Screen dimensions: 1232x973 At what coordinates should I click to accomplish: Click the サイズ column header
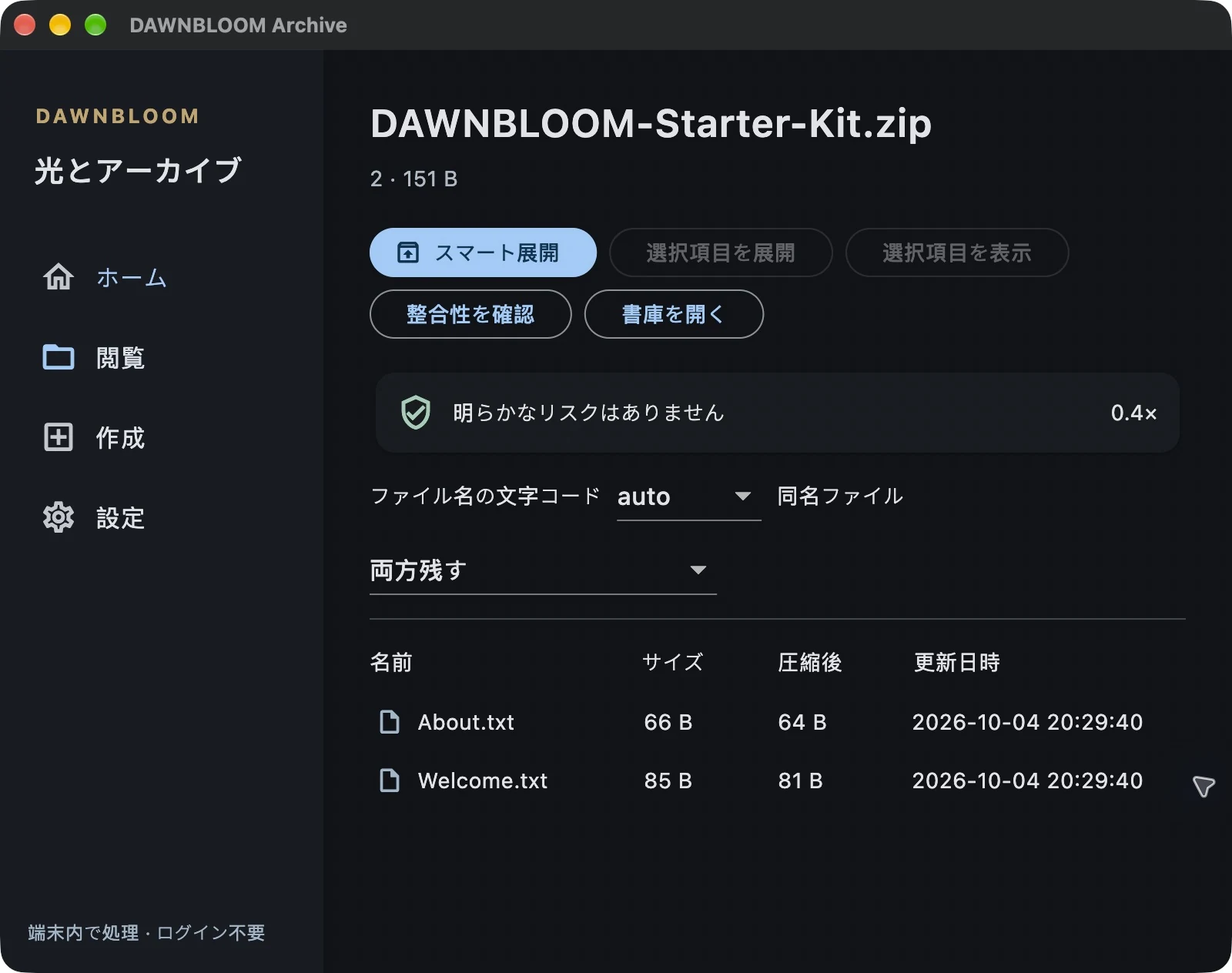pos(673,662)
